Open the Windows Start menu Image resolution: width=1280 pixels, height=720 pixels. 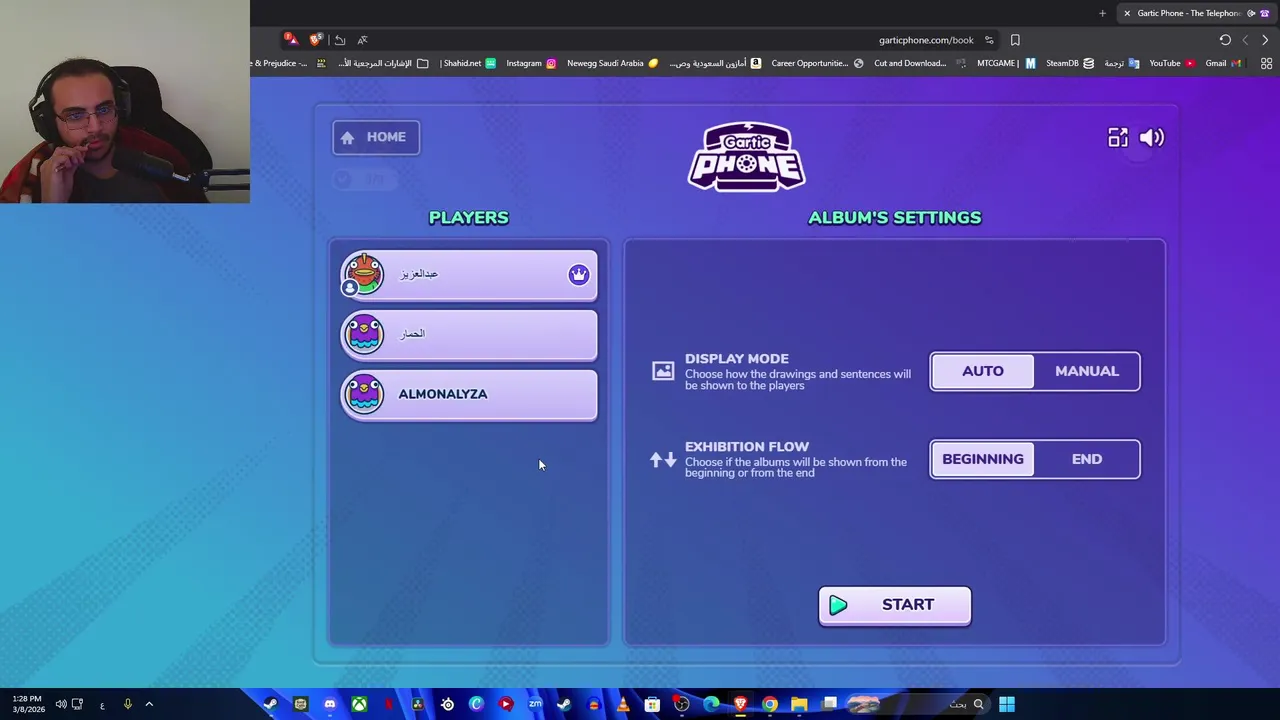[1007, 704]
